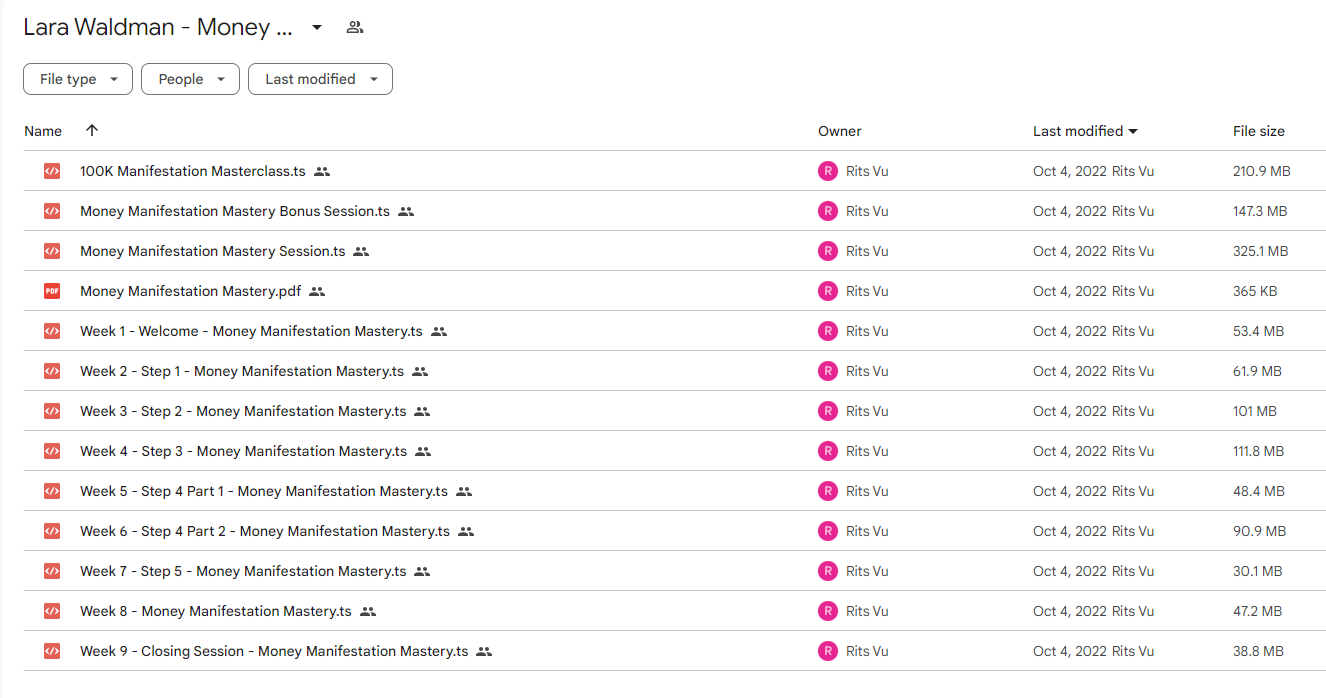Select Week 4 - Step 3 file name
The height and width of the screenshot is (698, 1326).
[244, 451]
